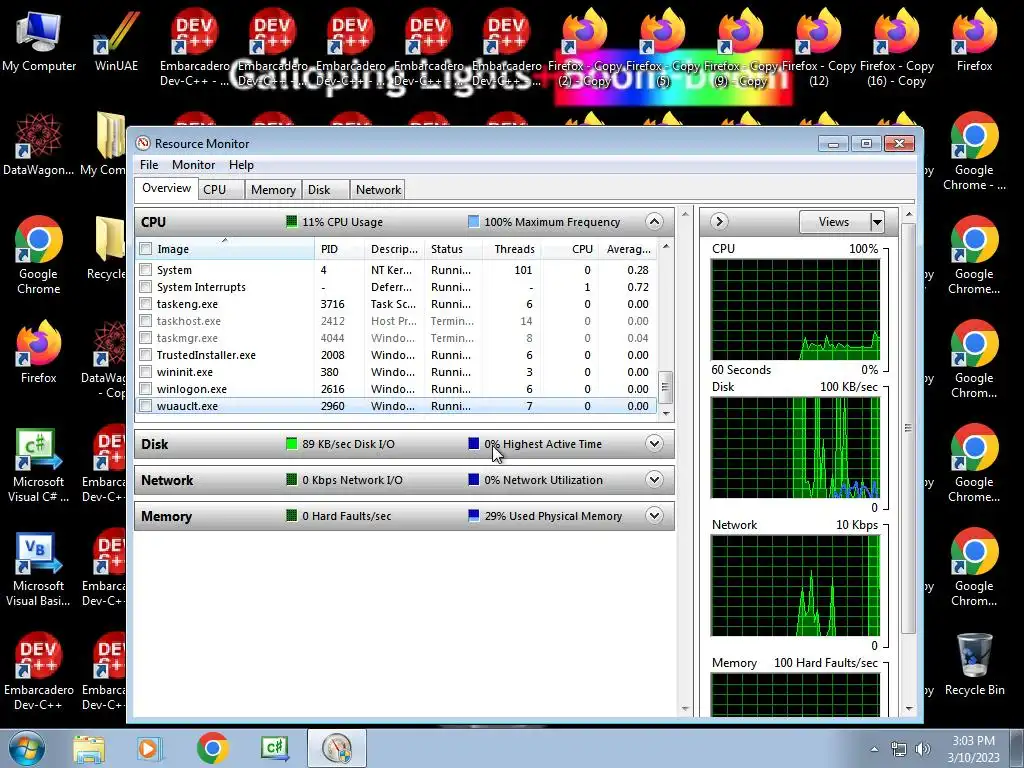This screenshot has height=768, width=1024.
Task: Open the My Computer desktop icon
Action: tap(39, 40)
